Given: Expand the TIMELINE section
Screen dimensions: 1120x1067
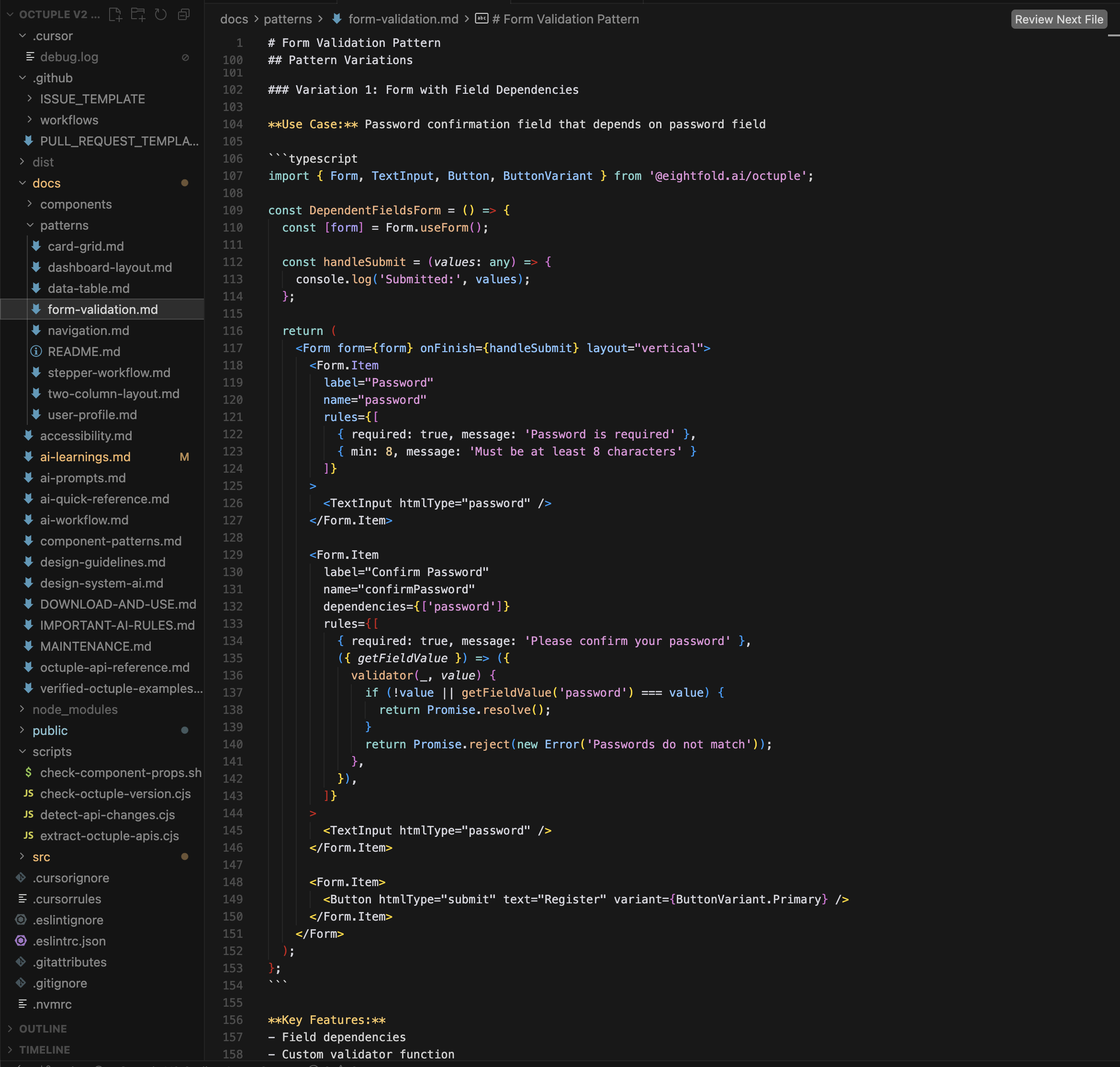Looking at the screenshot, I should [45, 1049].
